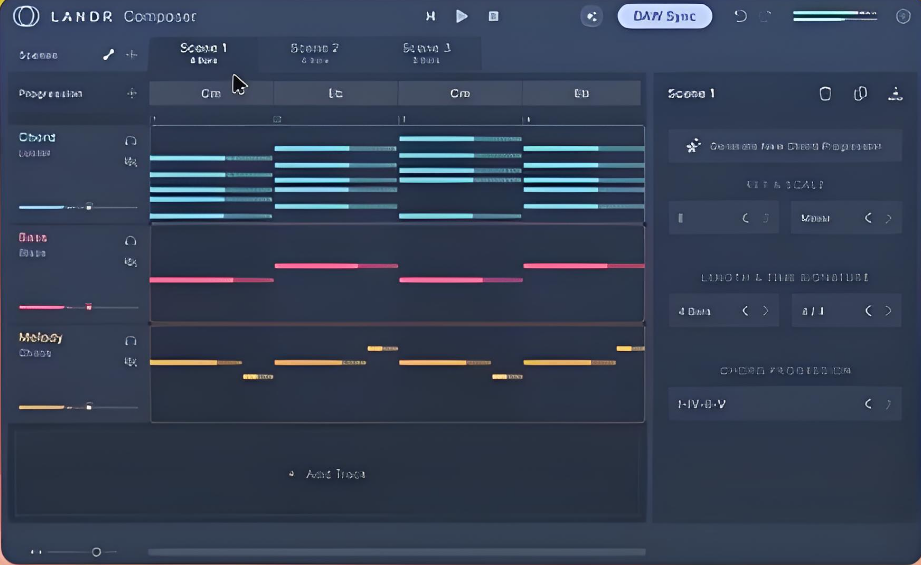The image size is (921, 565).
Task: Click the bar 1 marker on the ruler
Action: [154, 119]
